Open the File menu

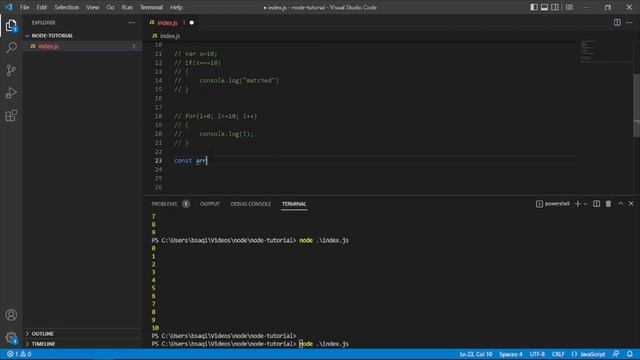coord(24,7)
